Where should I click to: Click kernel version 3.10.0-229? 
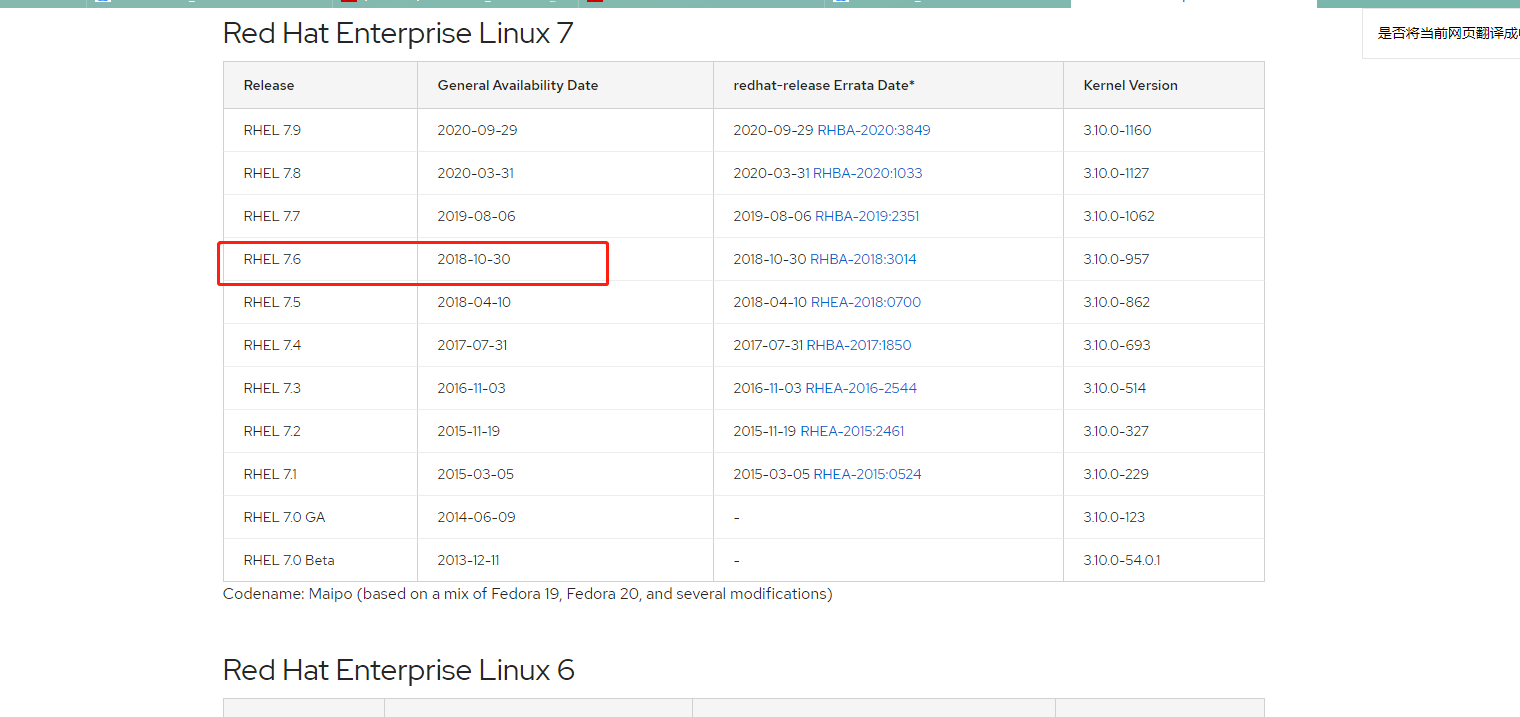coord(1116,474)
